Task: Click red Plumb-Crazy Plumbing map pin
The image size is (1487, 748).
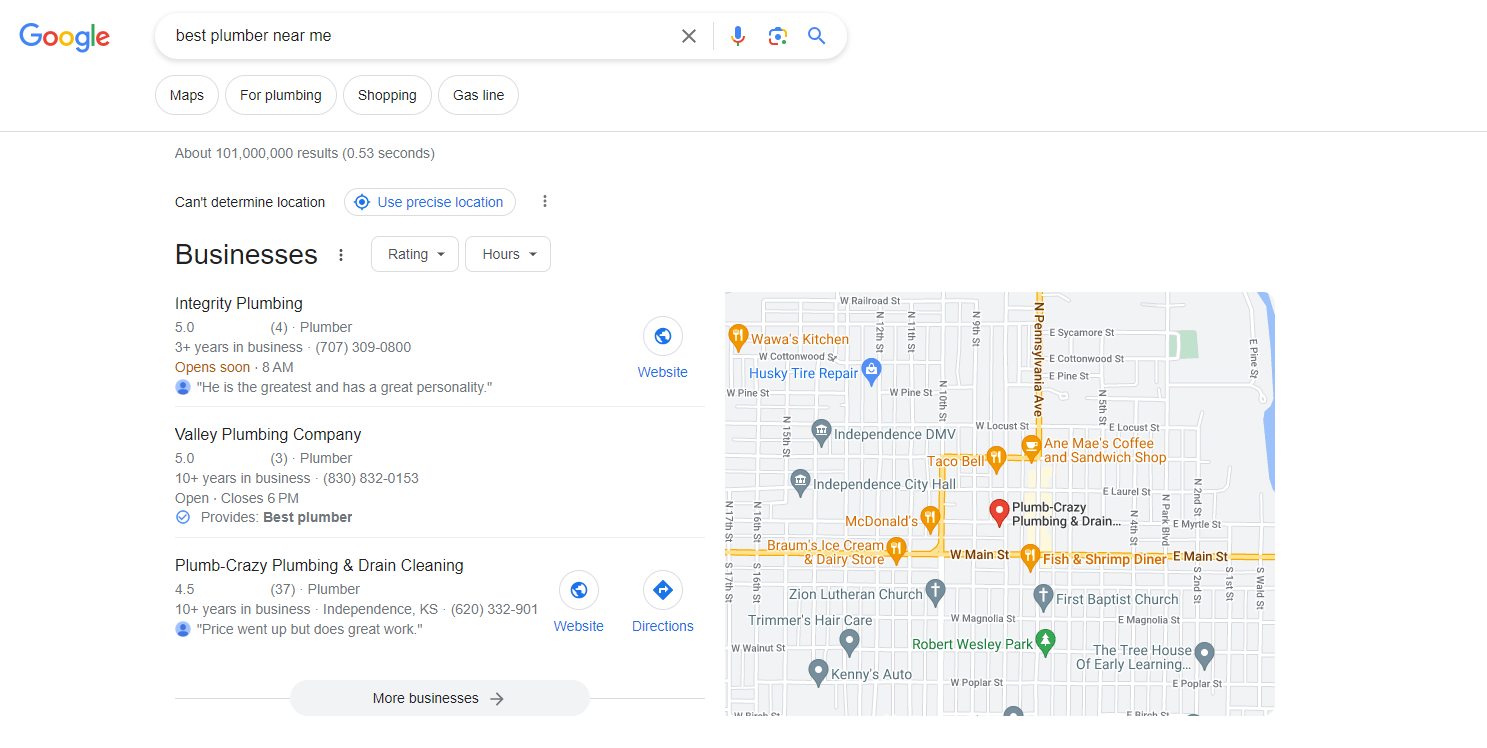Action: (998, 513)
